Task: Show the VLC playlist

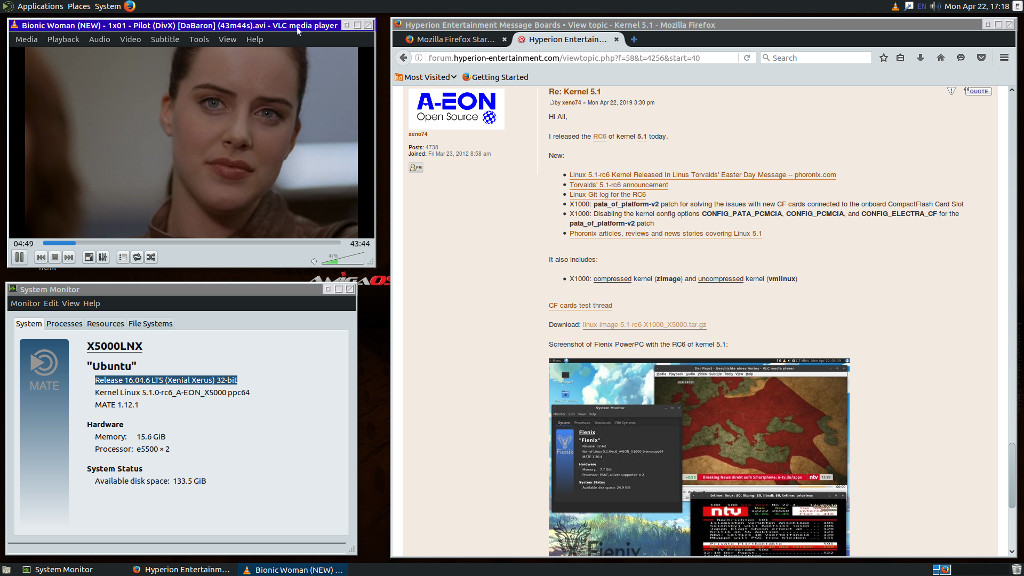Action: [123, 257]
